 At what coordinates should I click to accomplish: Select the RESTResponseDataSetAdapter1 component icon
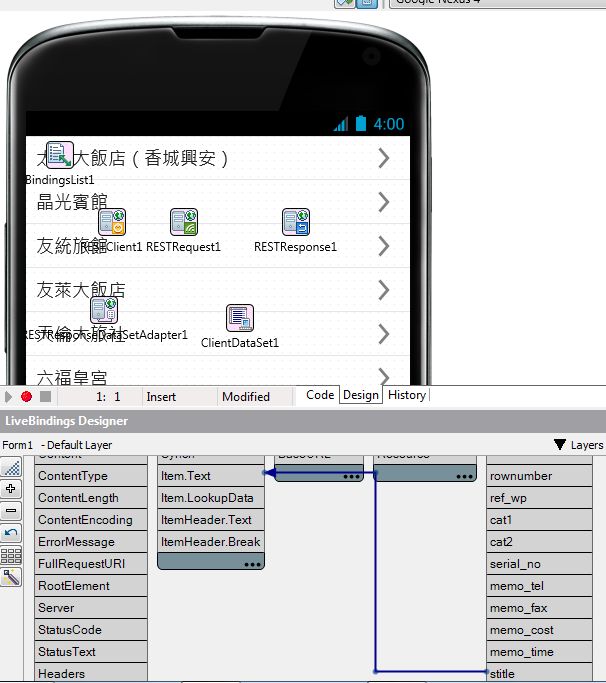(x=104, y=310)
